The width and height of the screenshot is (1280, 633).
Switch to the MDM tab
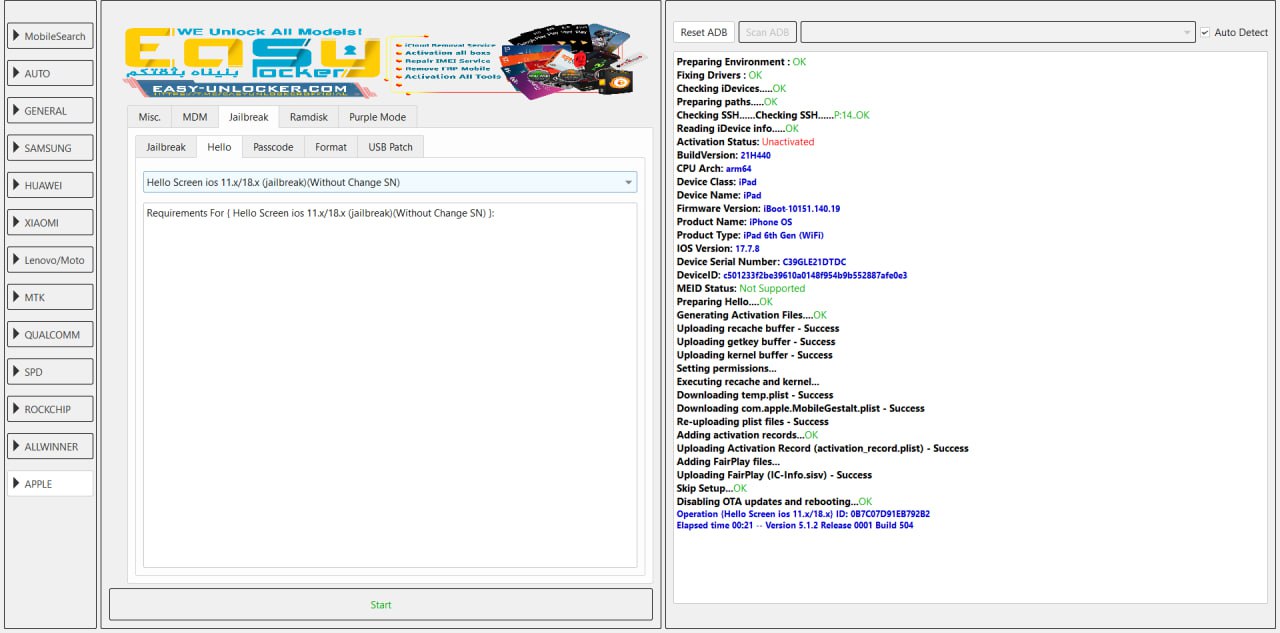[x=195, y=117]
